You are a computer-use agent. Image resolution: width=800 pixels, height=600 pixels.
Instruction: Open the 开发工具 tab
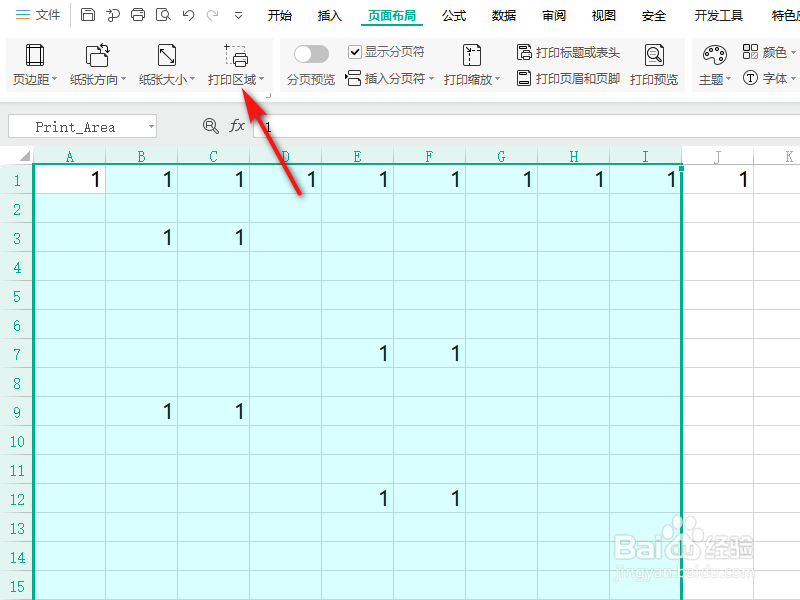(718, 16)
